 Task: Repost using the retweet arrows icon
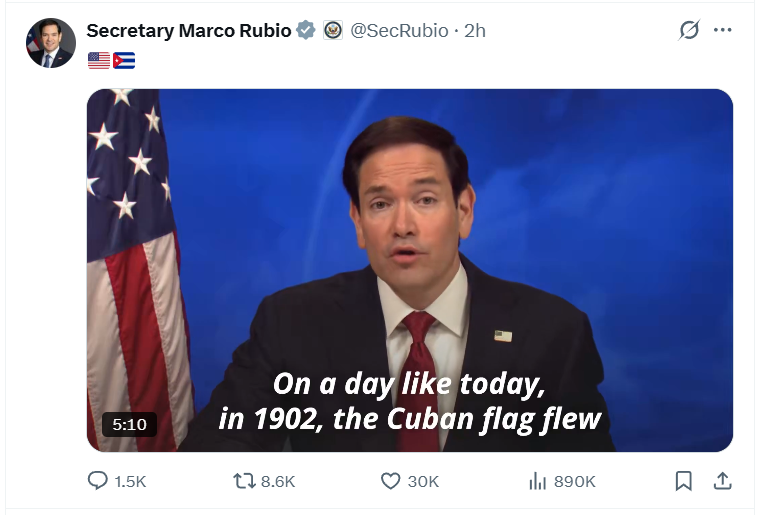(244, 481)
